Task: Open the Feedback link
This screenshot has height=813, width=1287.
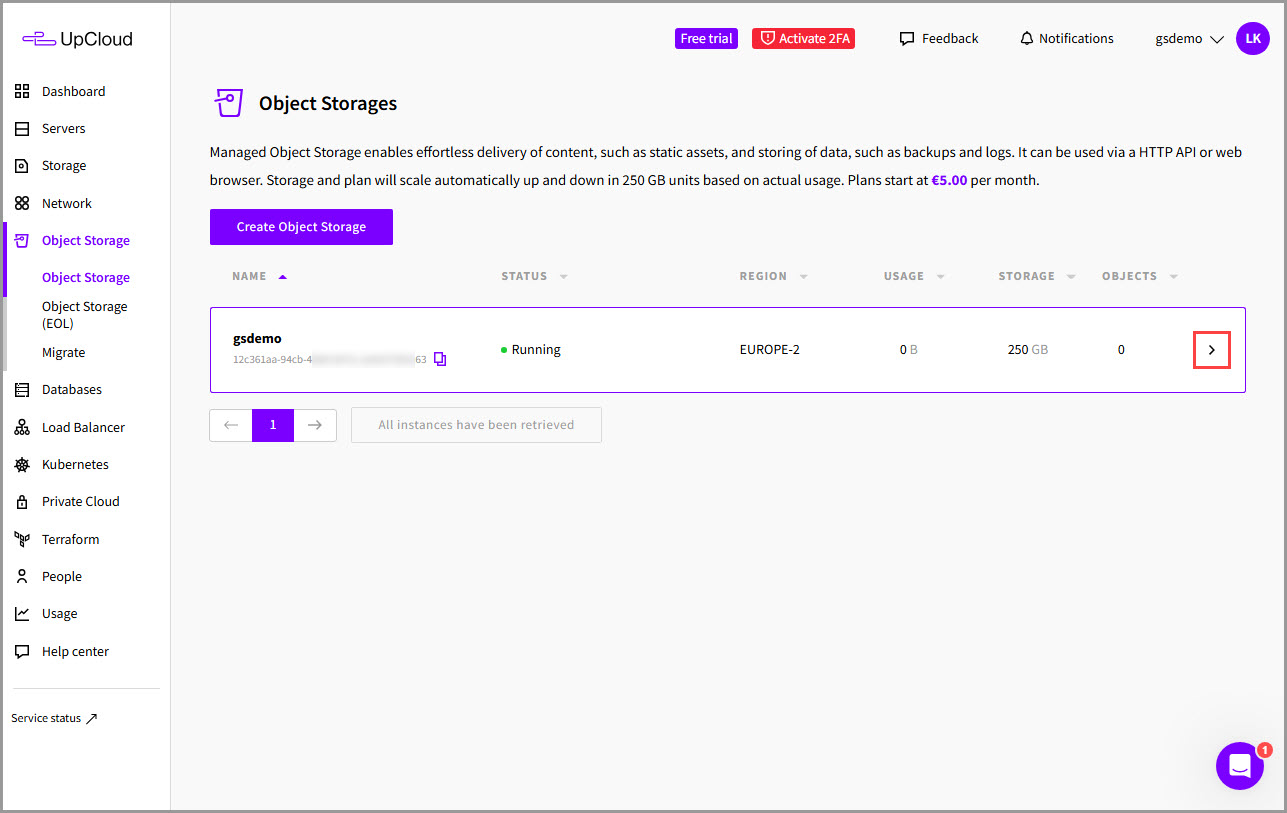Action: pos(939,39)
